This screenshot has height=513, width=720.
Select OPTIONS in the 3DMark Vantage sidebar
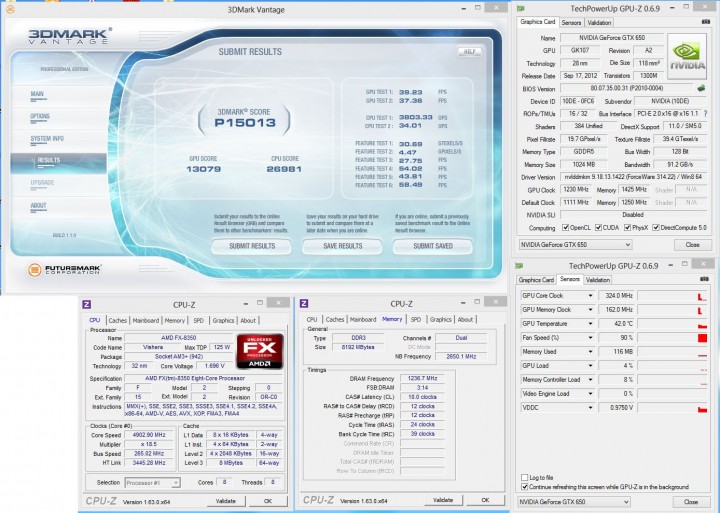click(40, 117)
